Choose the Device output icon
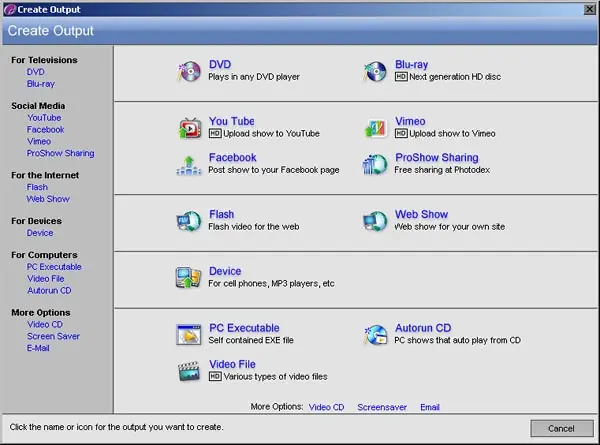 coord(188,277)
